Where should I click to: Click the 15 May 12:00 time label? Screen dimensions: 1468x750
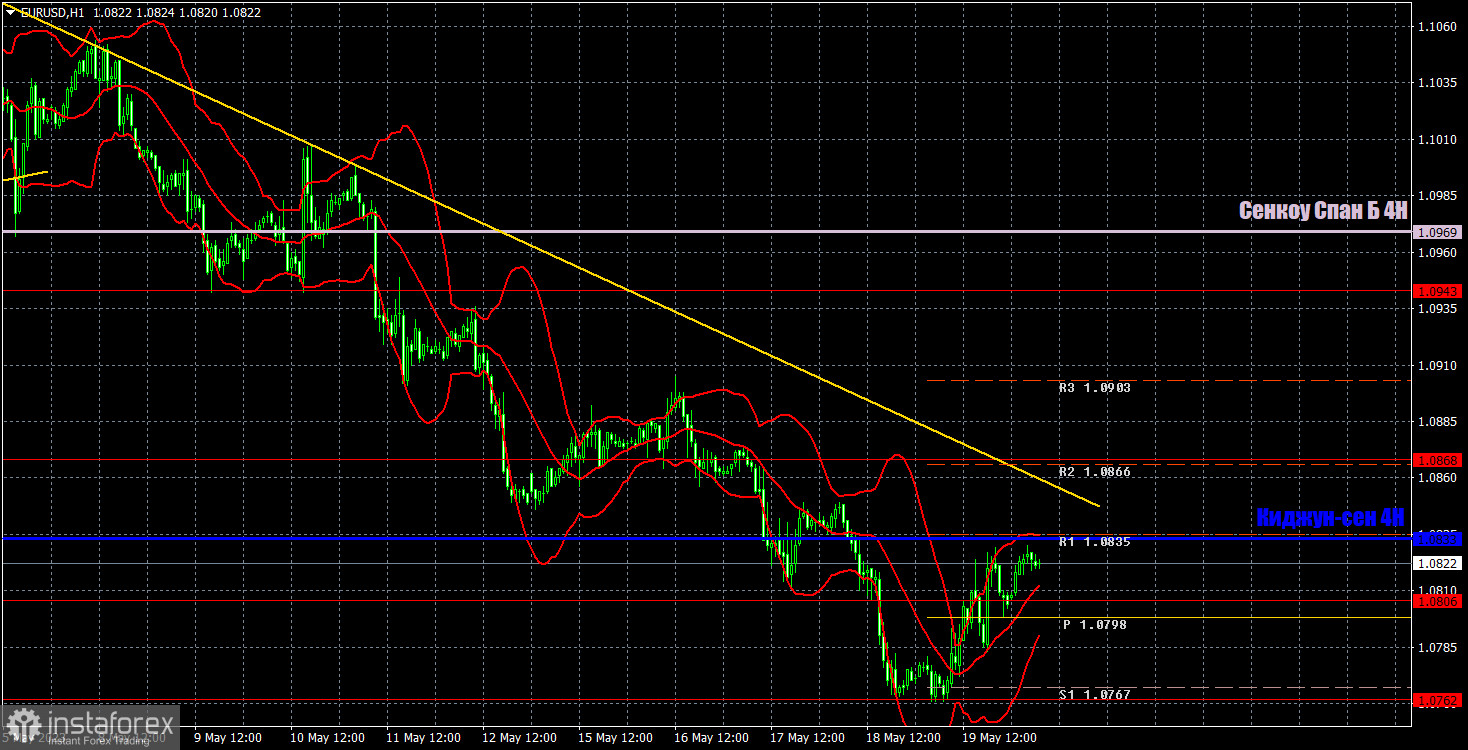[614, 738]
